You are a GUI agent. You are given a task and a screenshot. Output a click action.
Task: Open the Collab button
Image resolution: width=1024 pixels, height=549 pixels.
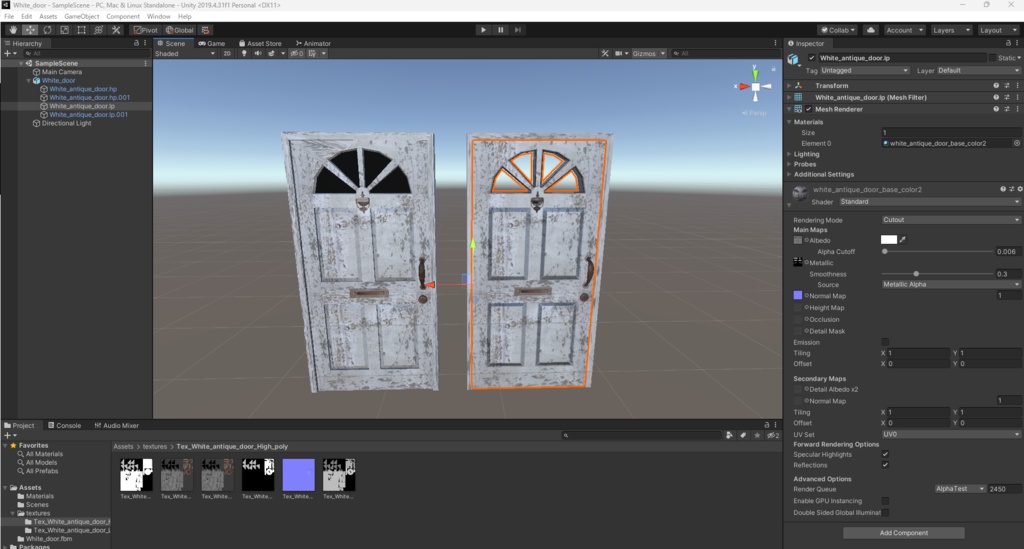click(x=838, y=30)
